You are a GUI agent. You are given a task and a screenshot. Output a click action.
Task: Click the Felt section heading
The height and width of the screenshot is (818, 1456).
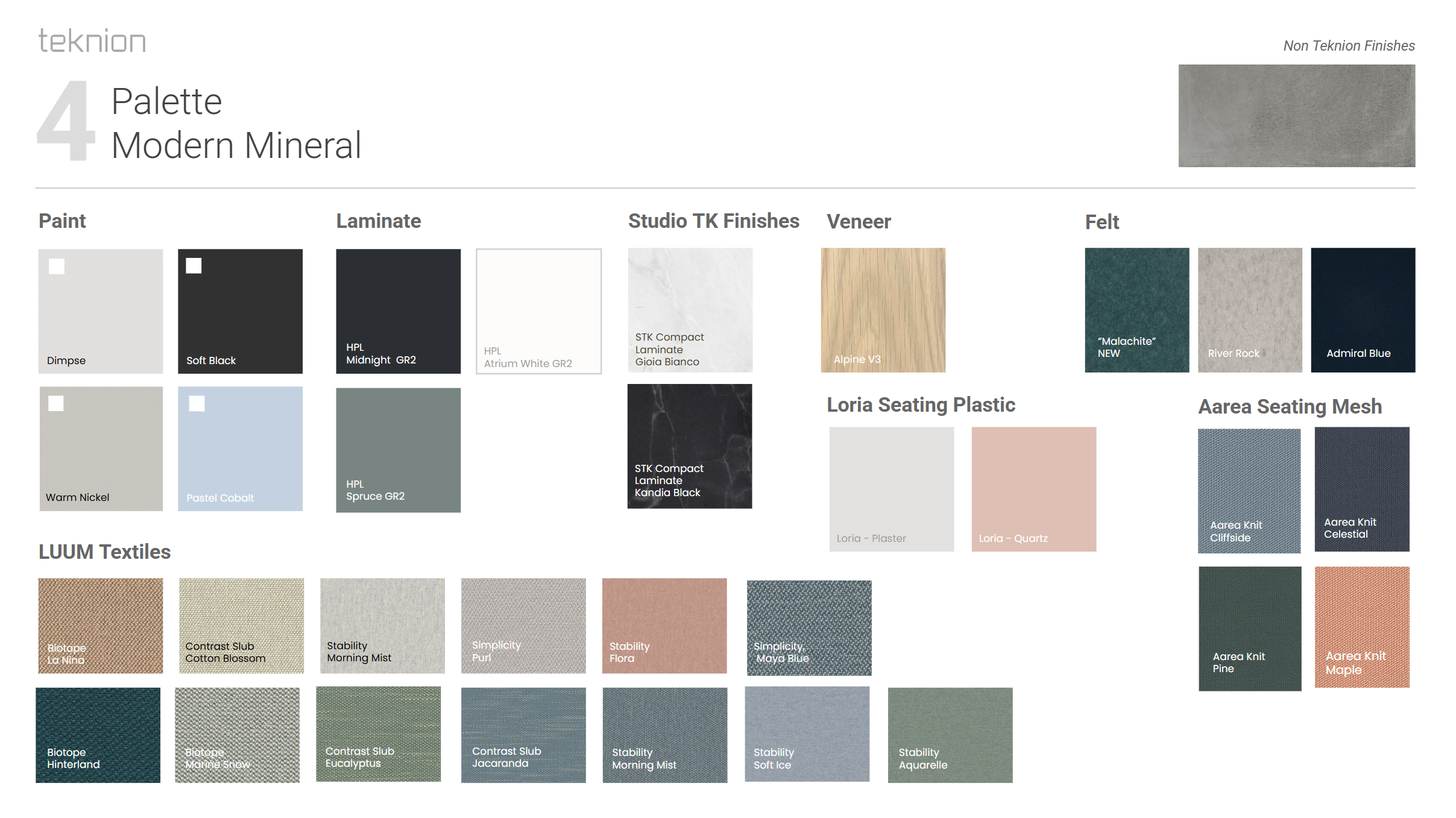1102,222
